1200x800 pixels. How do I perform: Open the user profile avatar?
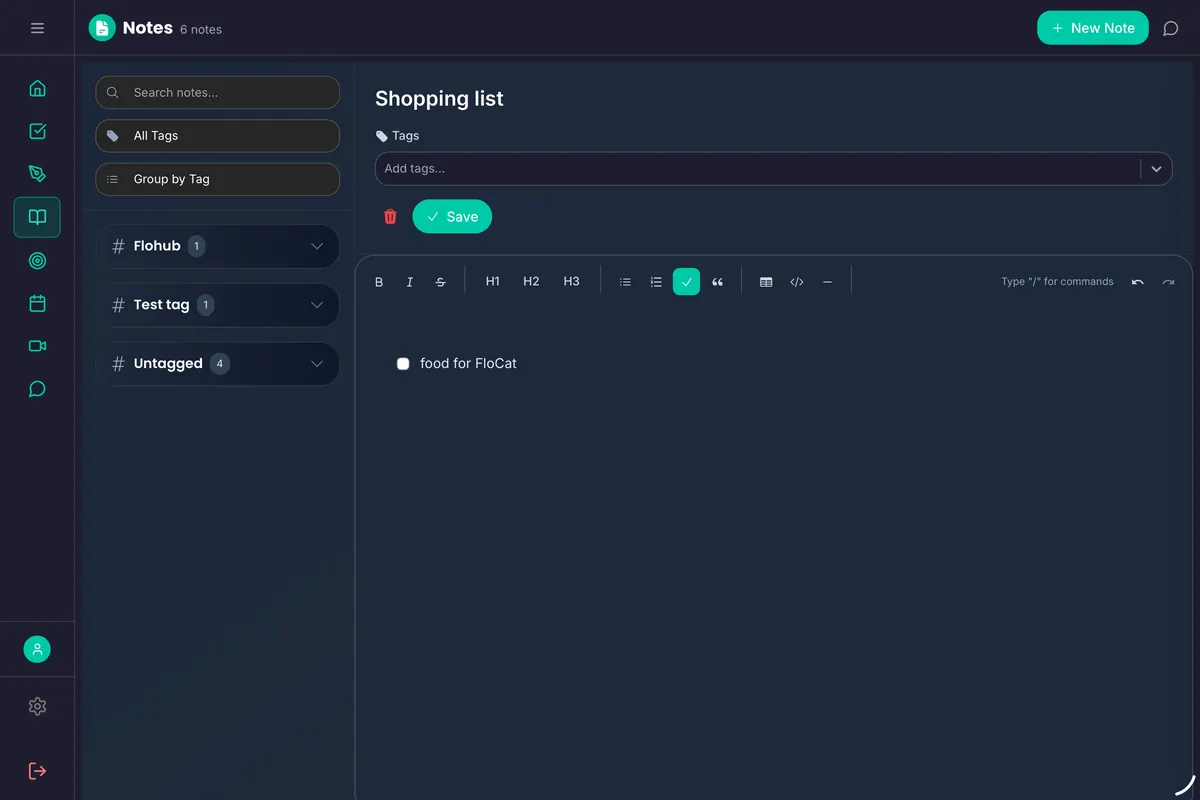click(37, 649)
